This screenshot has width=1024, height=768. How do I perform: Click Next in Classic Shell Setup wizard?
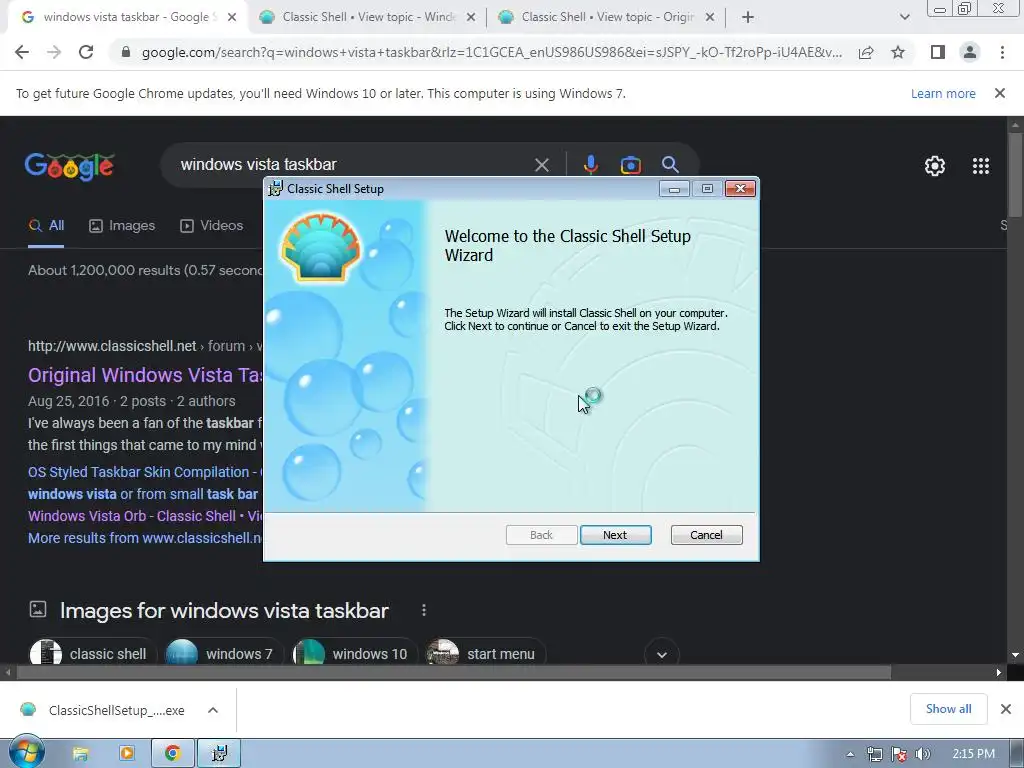(615, 535)
